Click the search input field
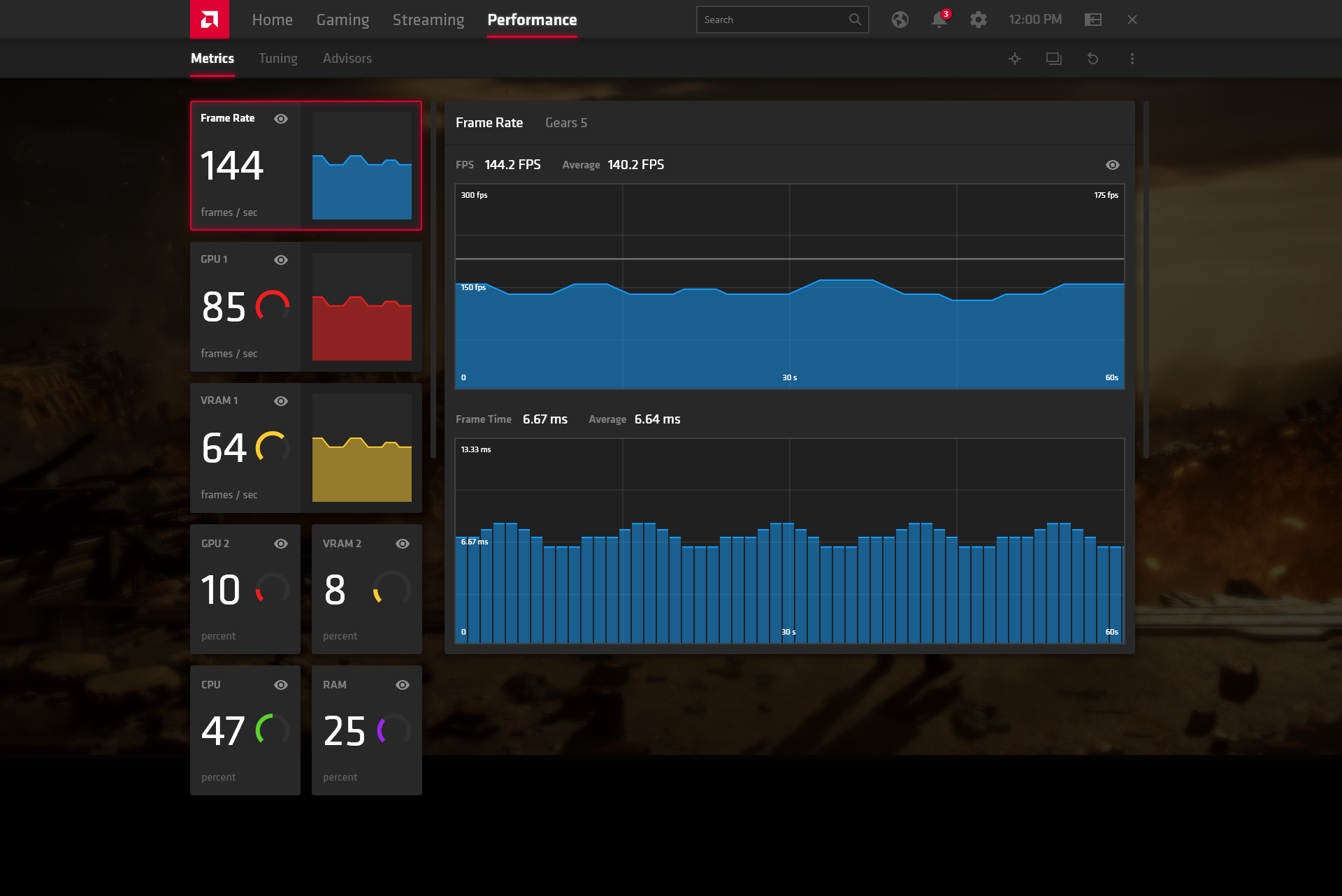 tap(776, 20)
